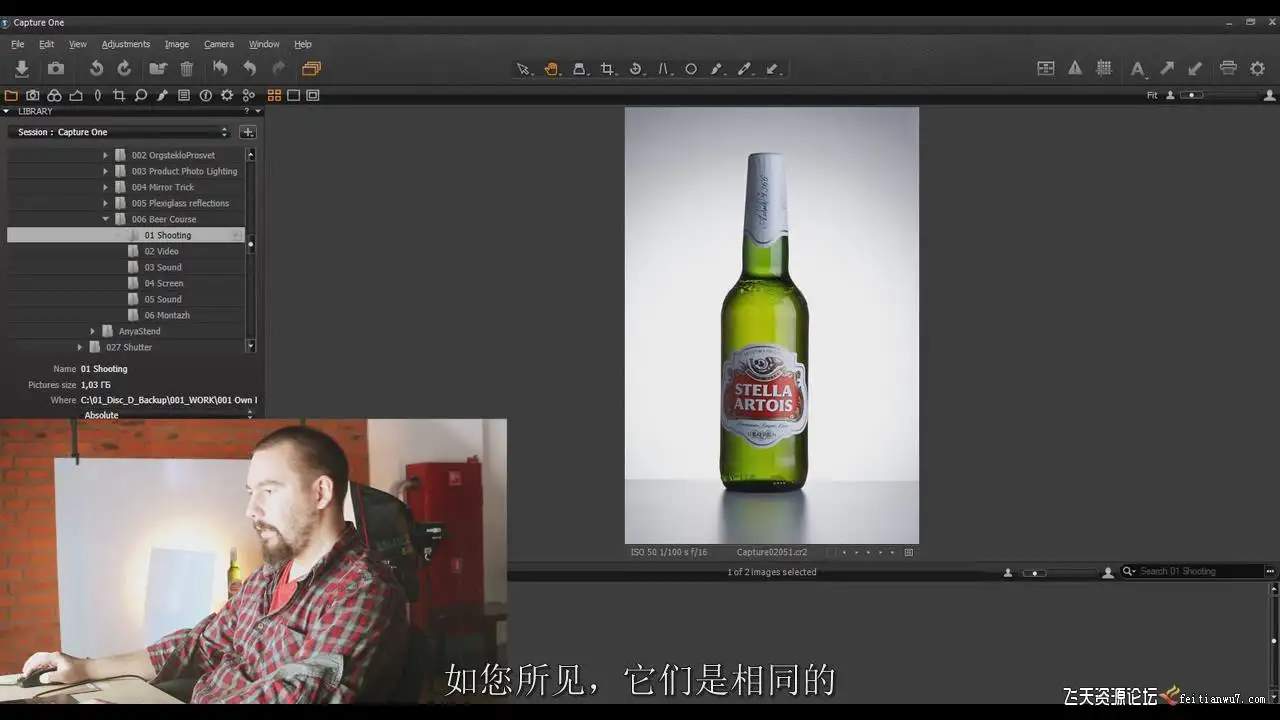
Task: Select the Crop tool in cursor toolbar
Action: click(607, 69)
